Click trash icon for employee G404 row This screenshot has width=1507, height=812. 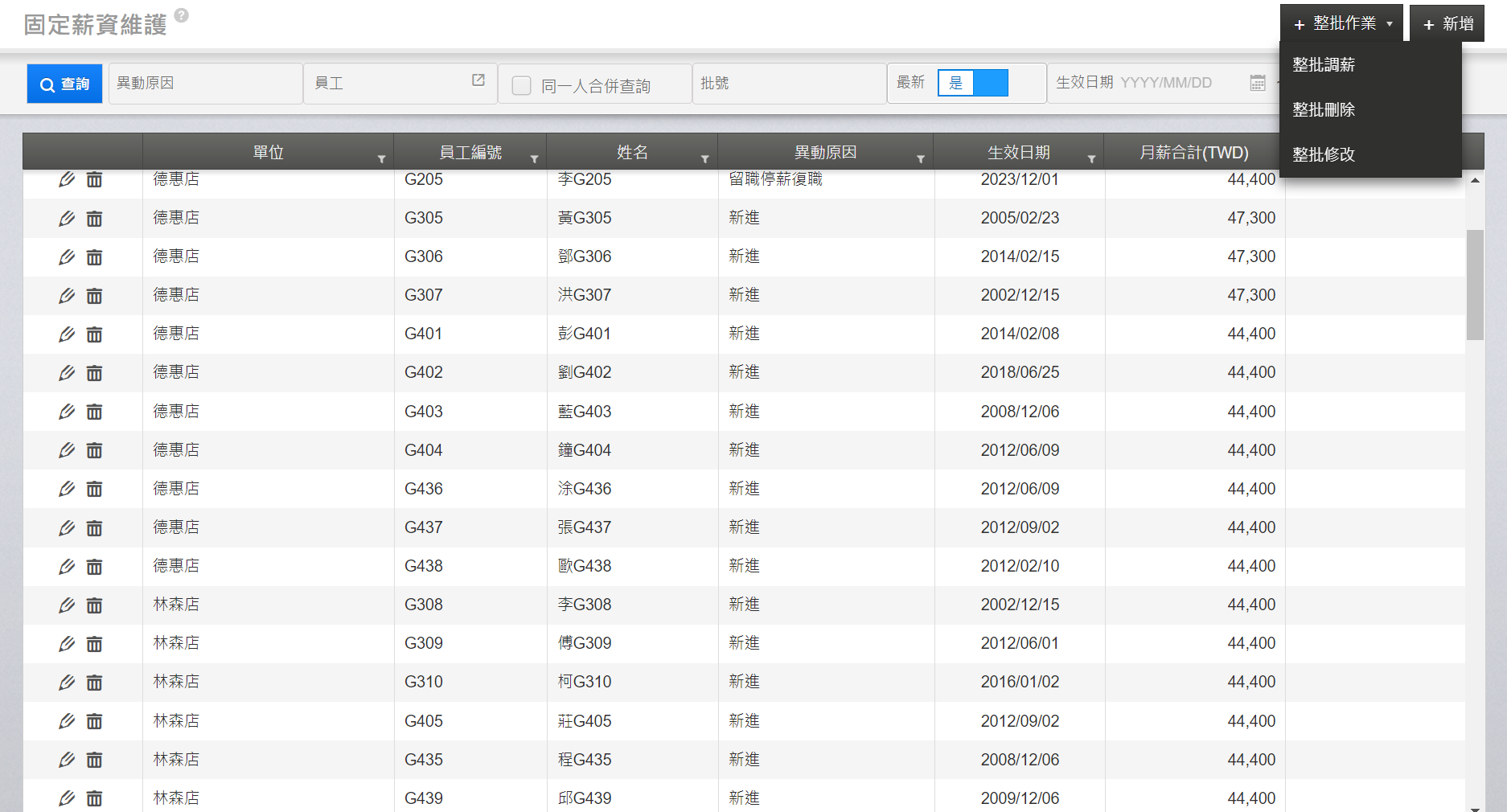pos(94,450)
